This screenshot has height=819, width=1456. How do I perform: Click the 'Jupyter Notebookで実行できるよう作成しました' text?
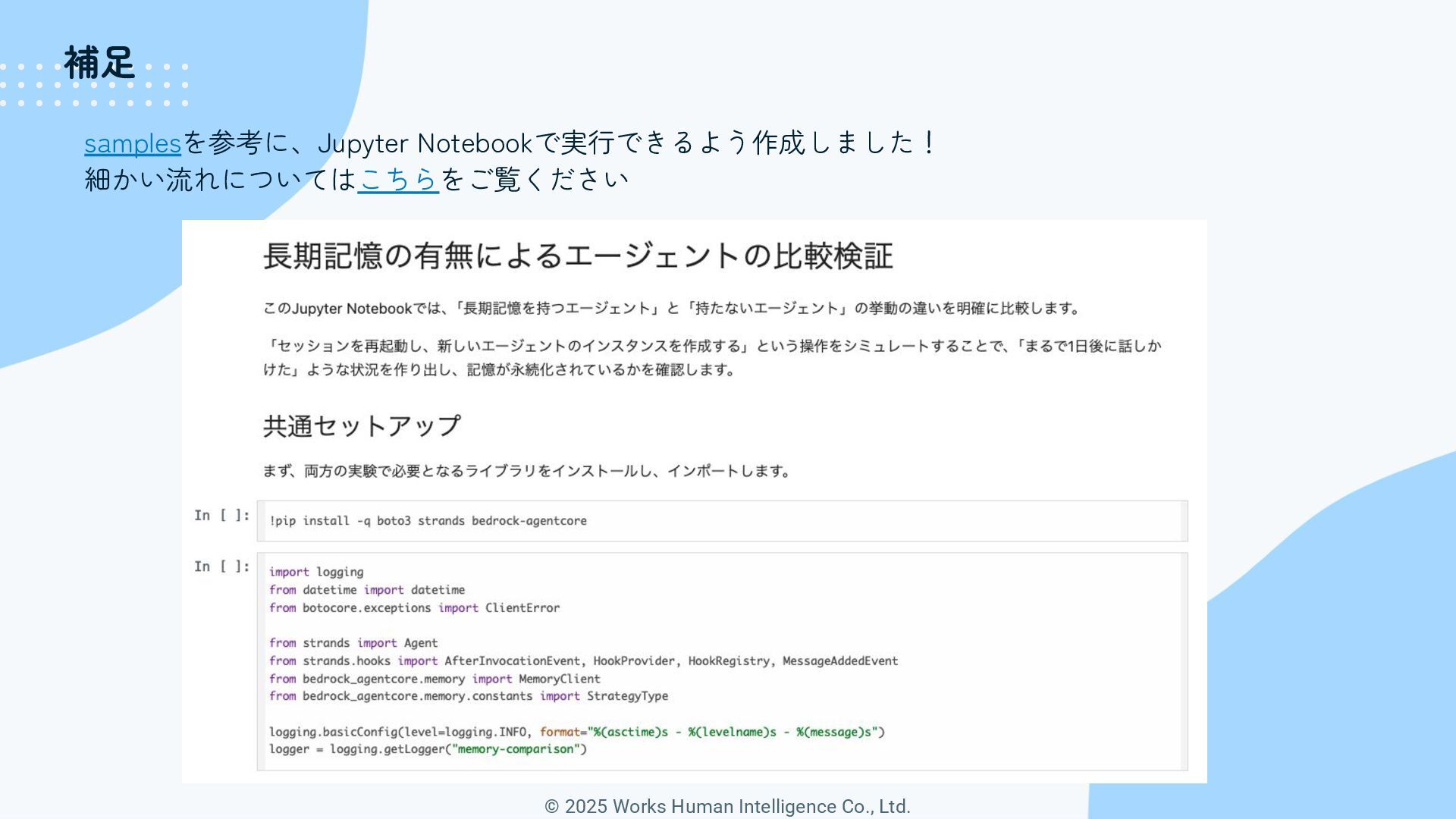tap(616, 143)
